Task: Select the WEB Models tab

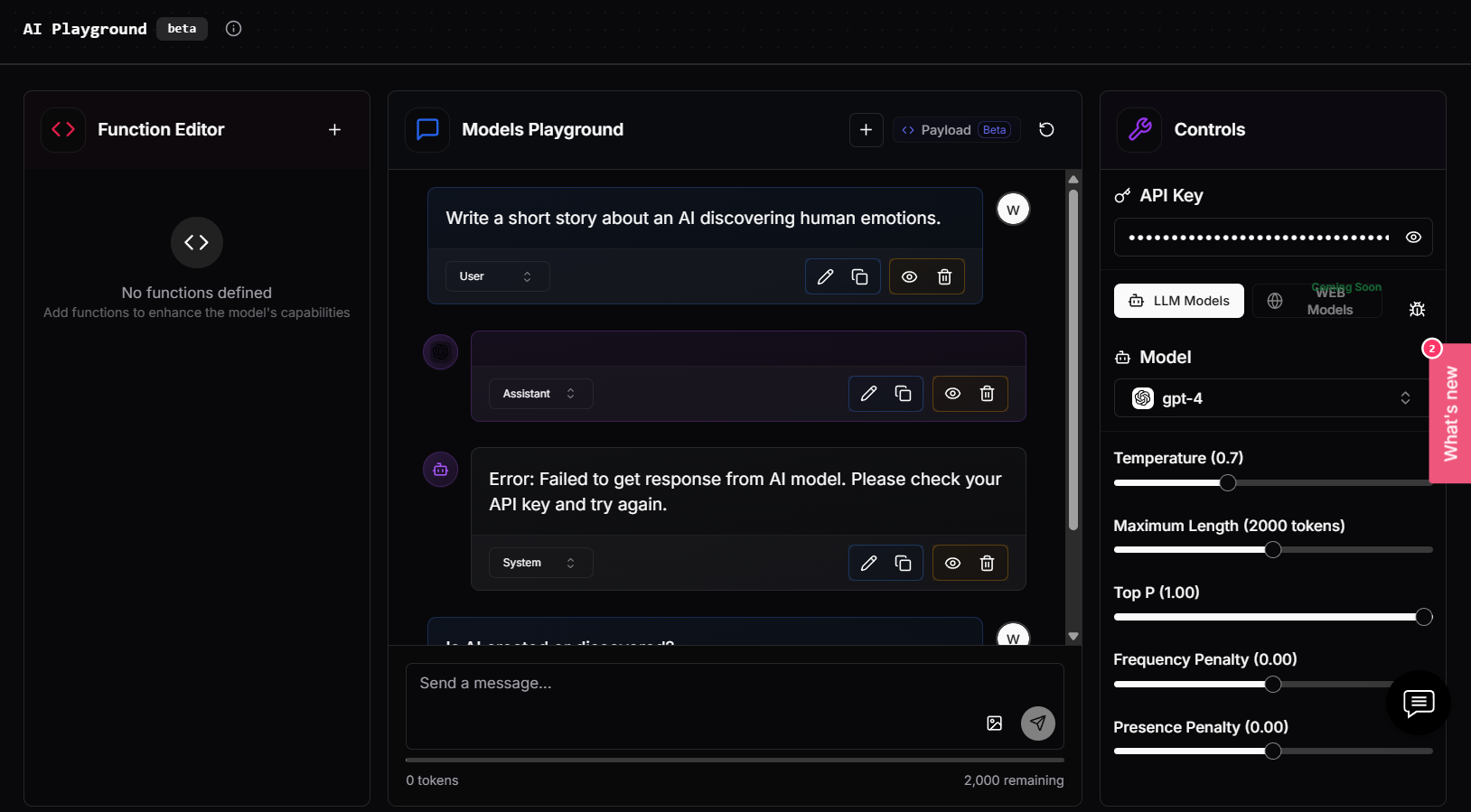Action: tap(1316, 301)
